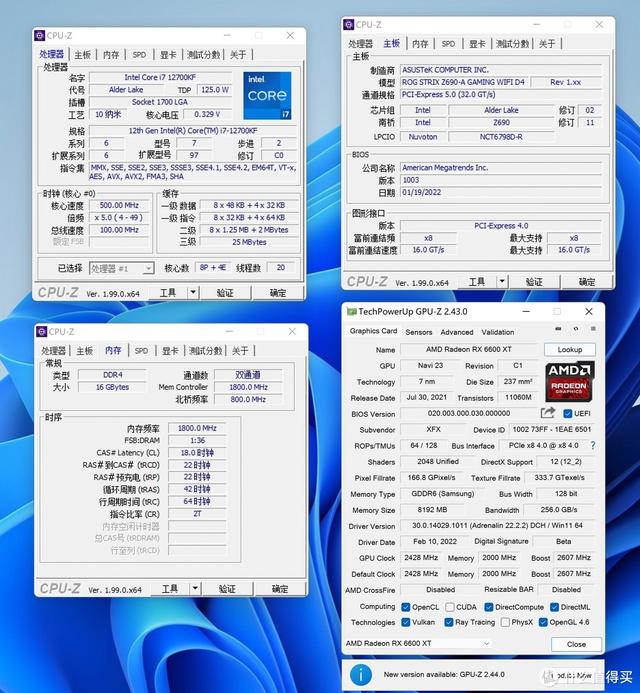The image size is (640, 693).
Task: Click the blue info icon in update notice
Action: [x=361, y=675]
